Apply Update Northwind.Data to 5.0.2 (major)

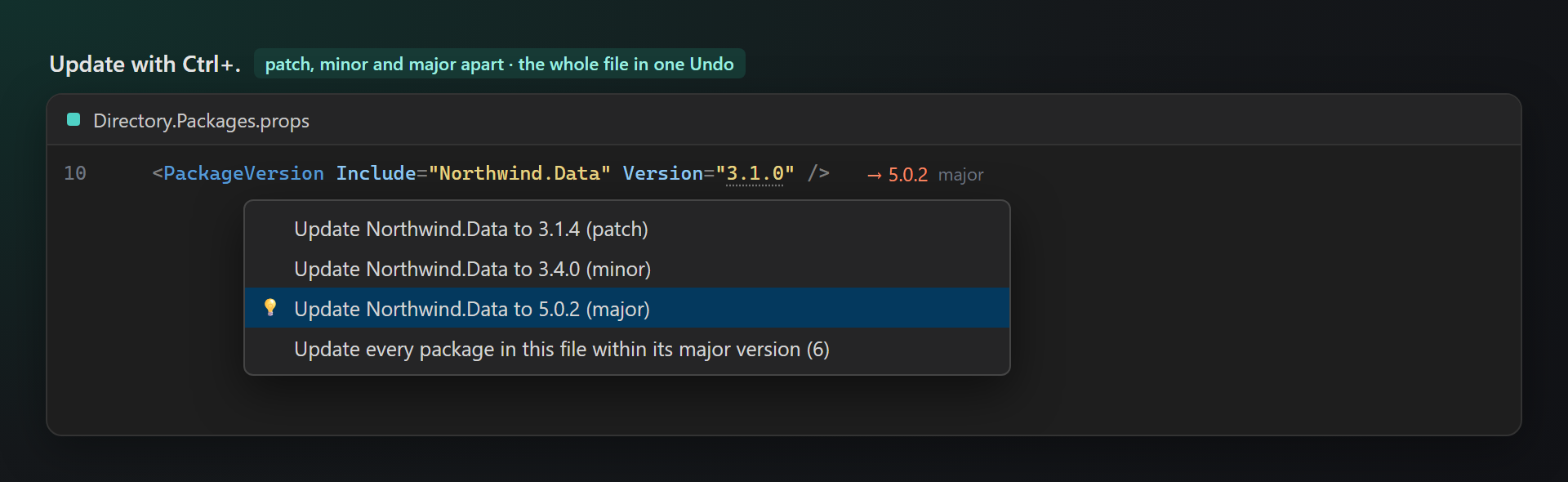coord(627,309)
